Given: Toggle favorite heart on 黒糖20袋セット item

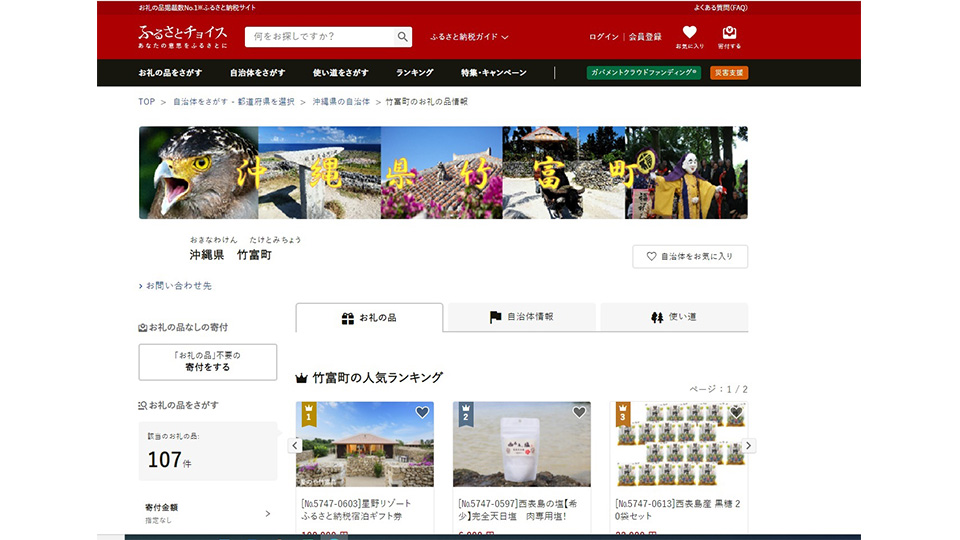Looking at the screenshot, I should coord(736,412).
